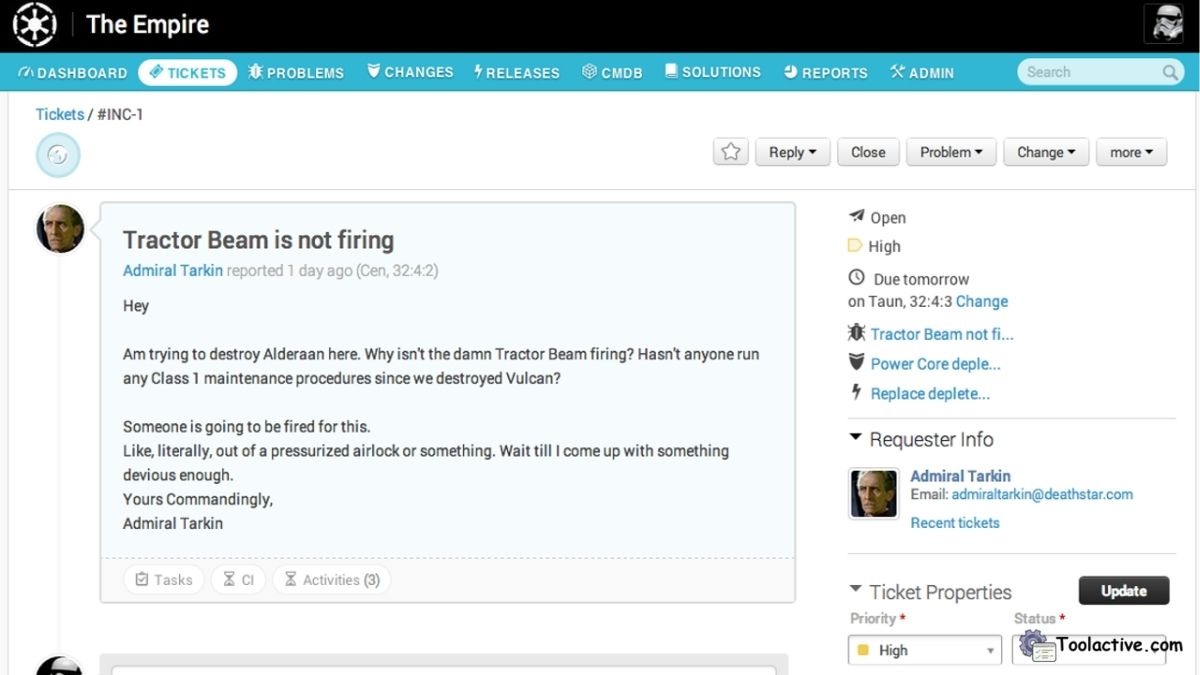The image size is (1200, 675).
Task: Click the Empire logo at top left
Action: pos(34,23)
